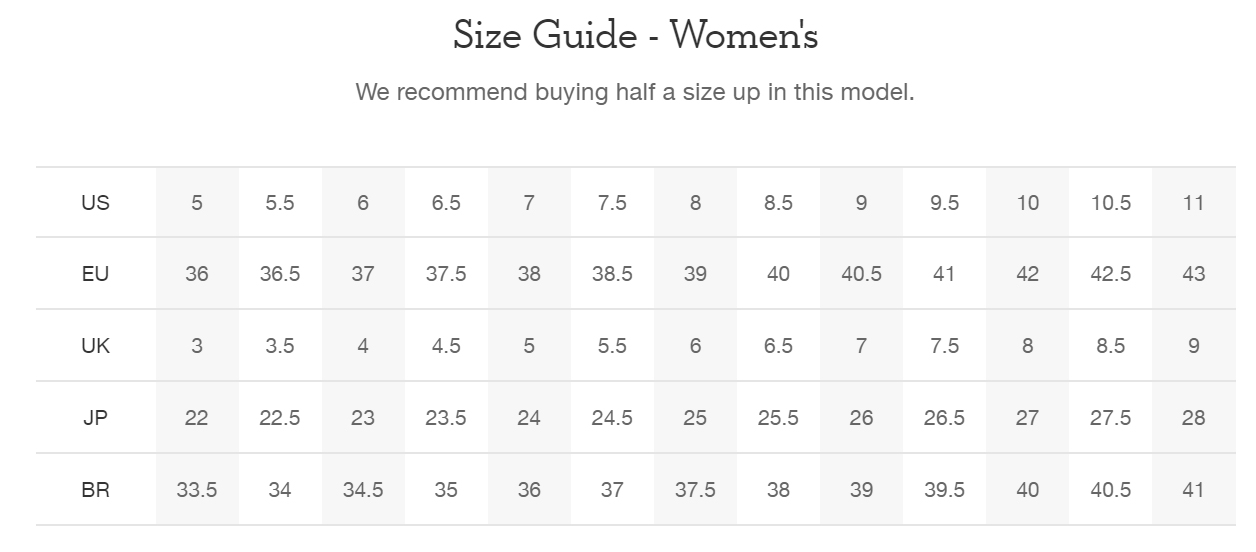Select the UK row header
Image resolution: width=1256 pixels, height=552 pixels.
[x=95, y=346]
